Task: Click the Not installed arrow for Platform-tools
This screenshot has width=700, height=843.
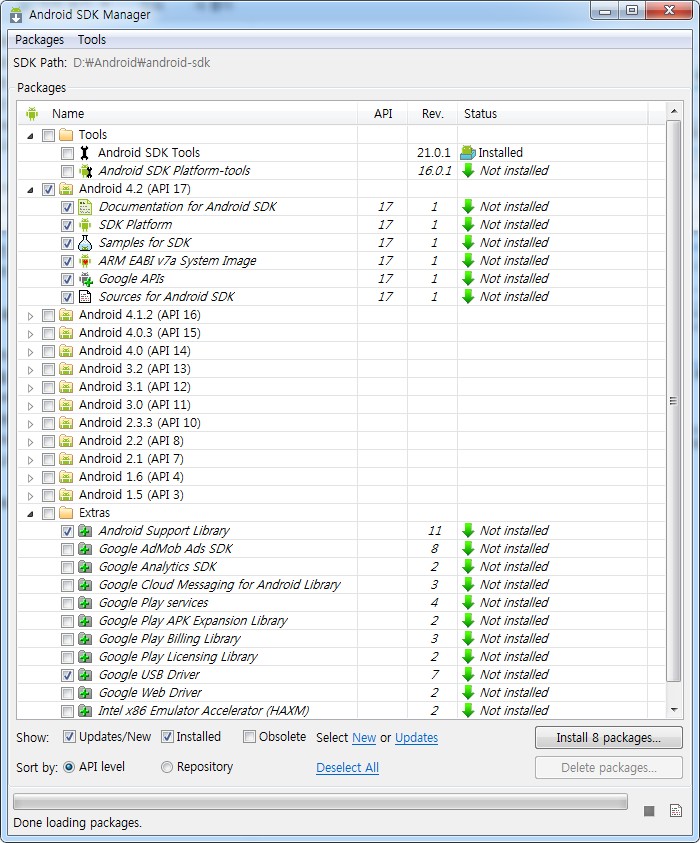Action: tap(468, 171)
